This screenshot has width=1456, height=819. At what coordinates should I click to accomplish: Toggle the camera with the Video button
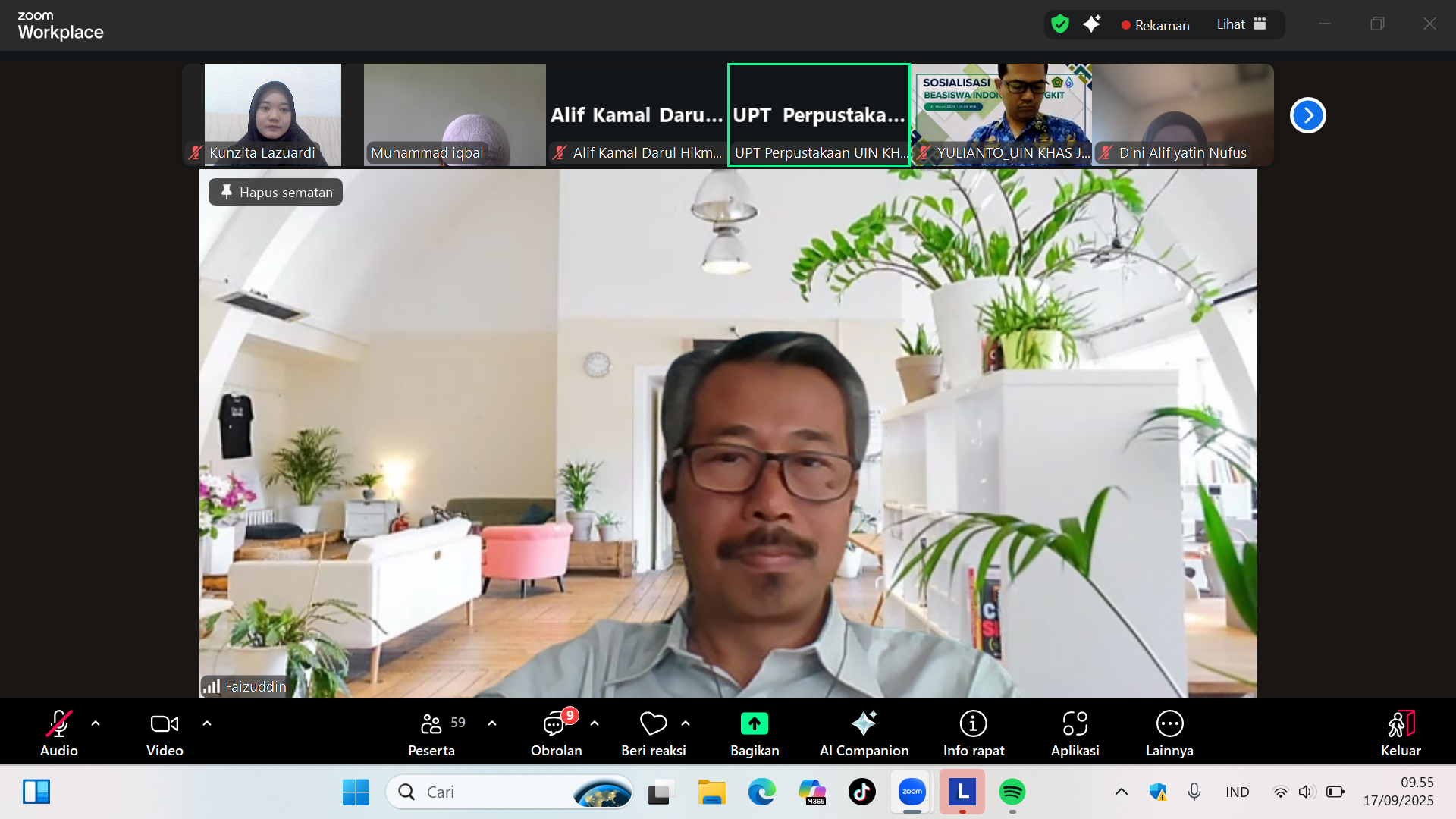(165, 733)
